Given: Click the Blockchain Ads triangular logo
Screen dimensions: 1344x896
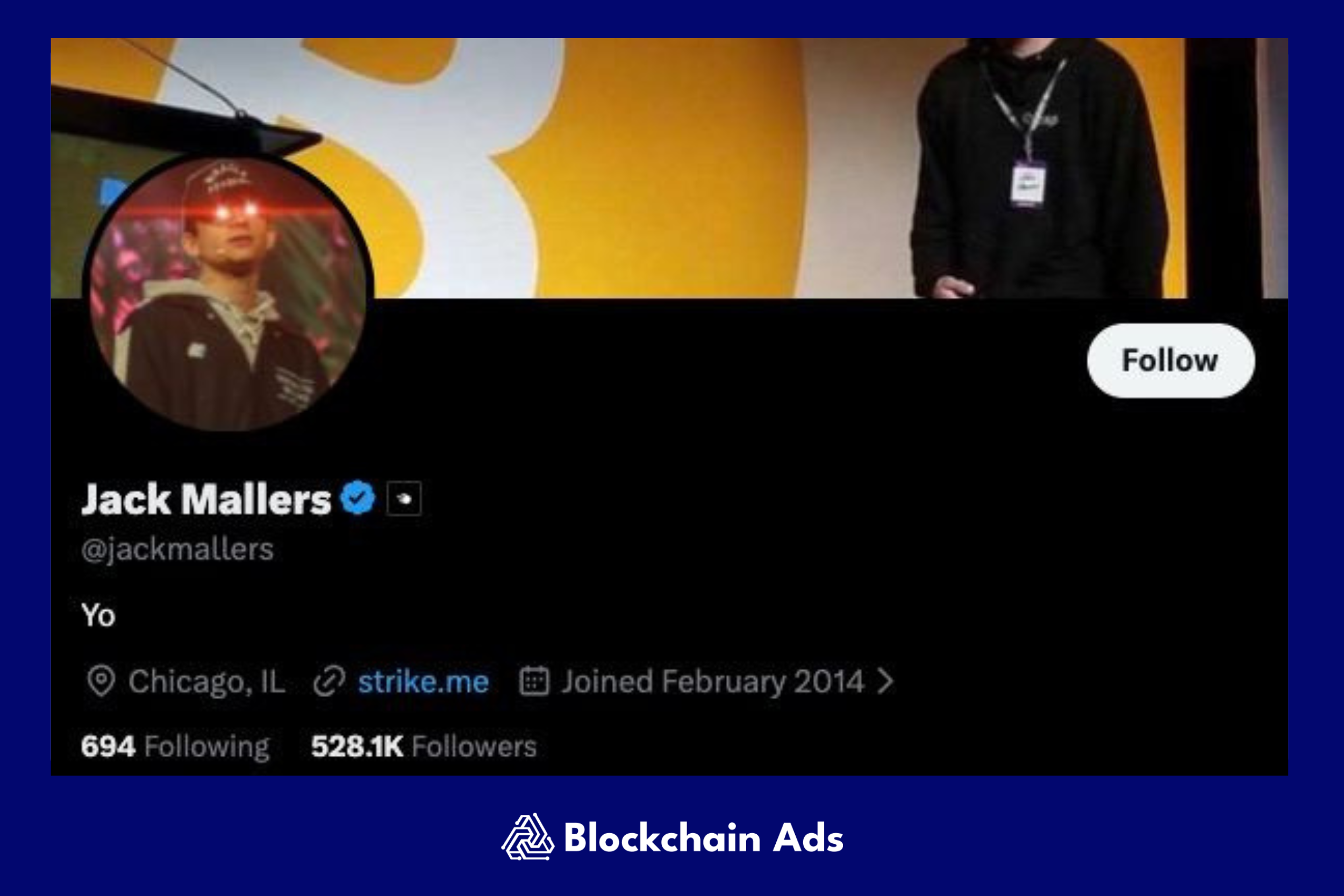Looking at the screenshot, I should pos(527,836).
